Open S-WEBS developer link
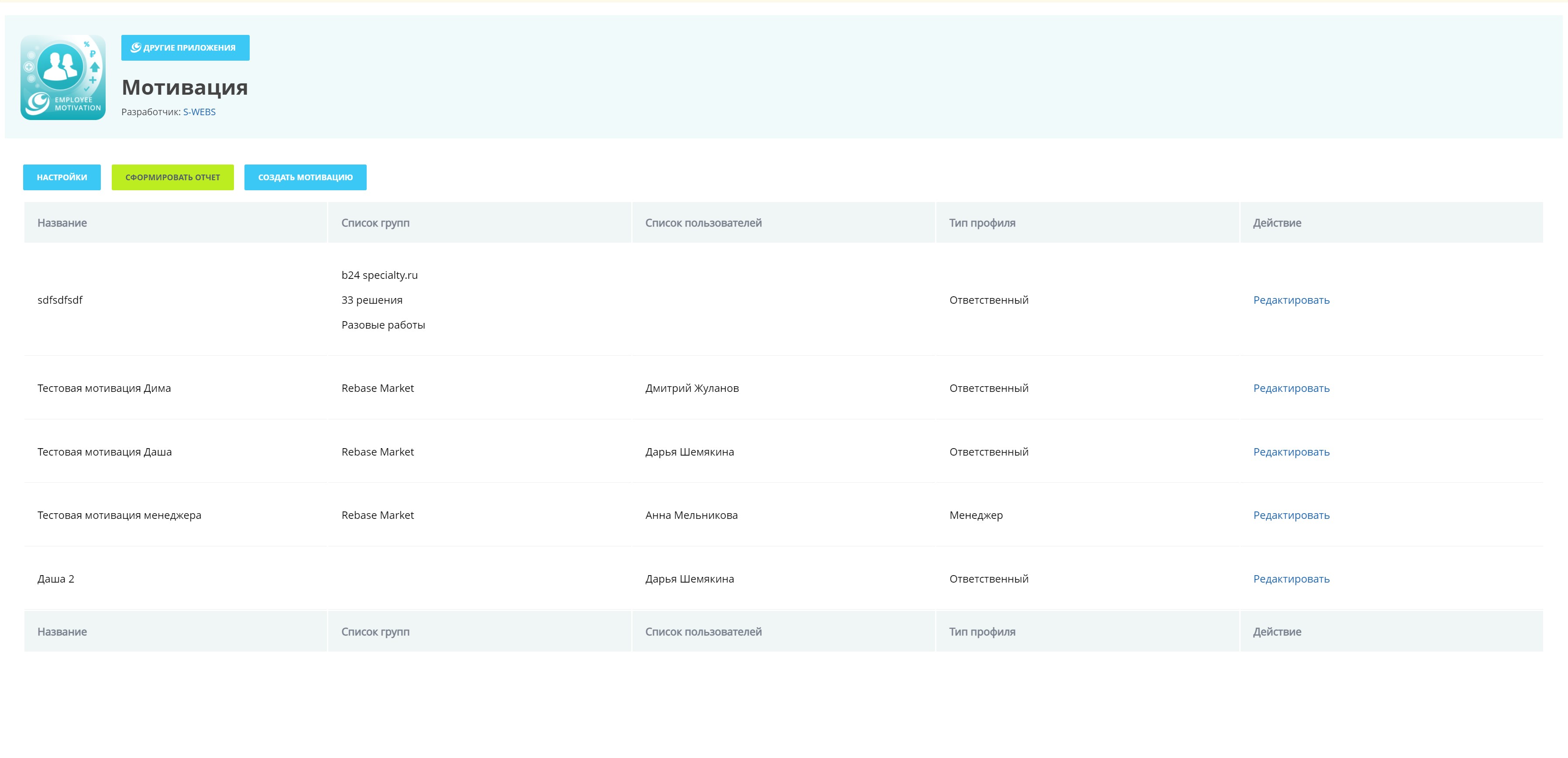Screen dimensions: 1568x758 199,112
